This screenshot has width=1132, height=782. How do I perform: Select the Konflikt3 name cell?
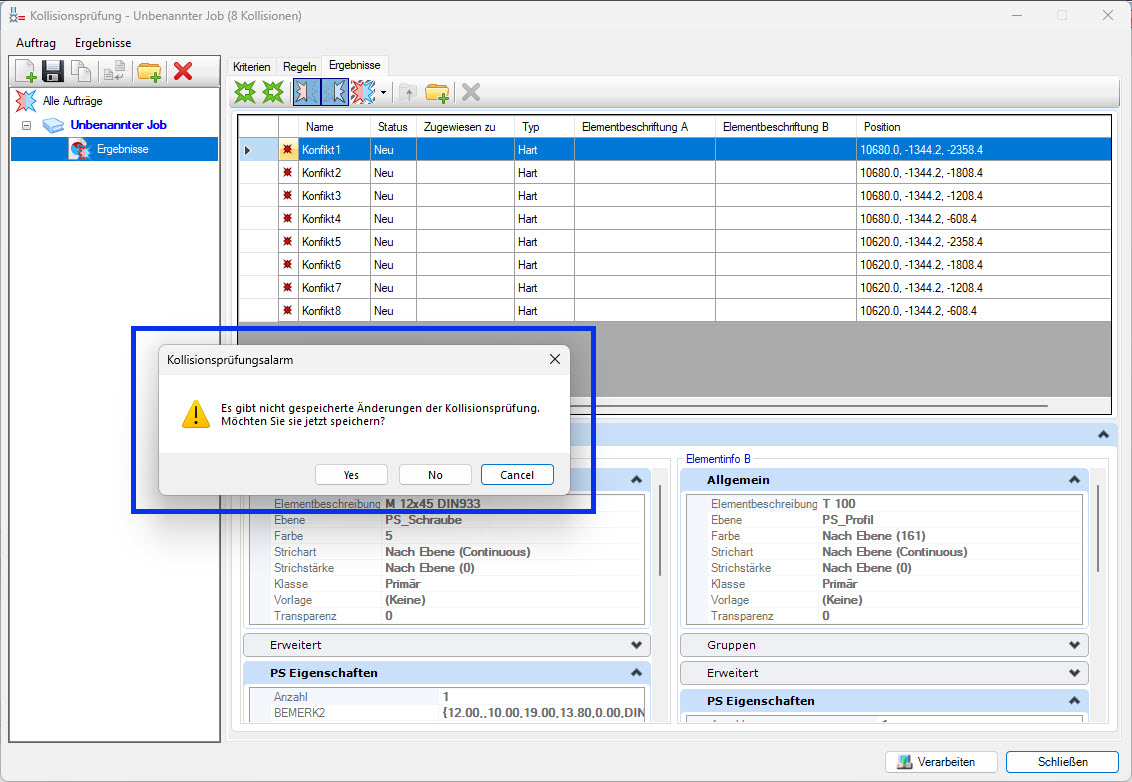pos(335,196)
